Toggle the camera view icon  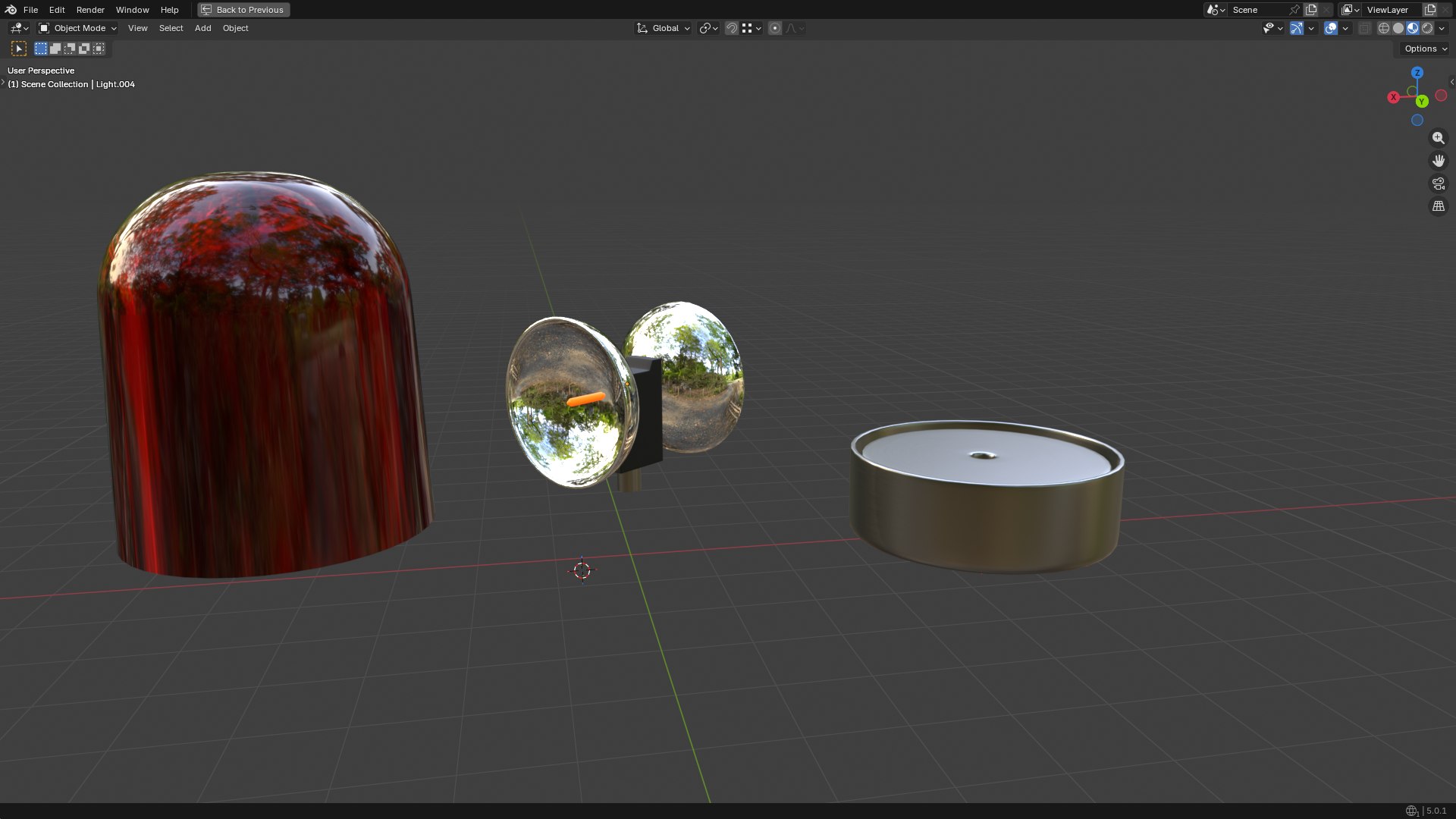(1438, 184)
